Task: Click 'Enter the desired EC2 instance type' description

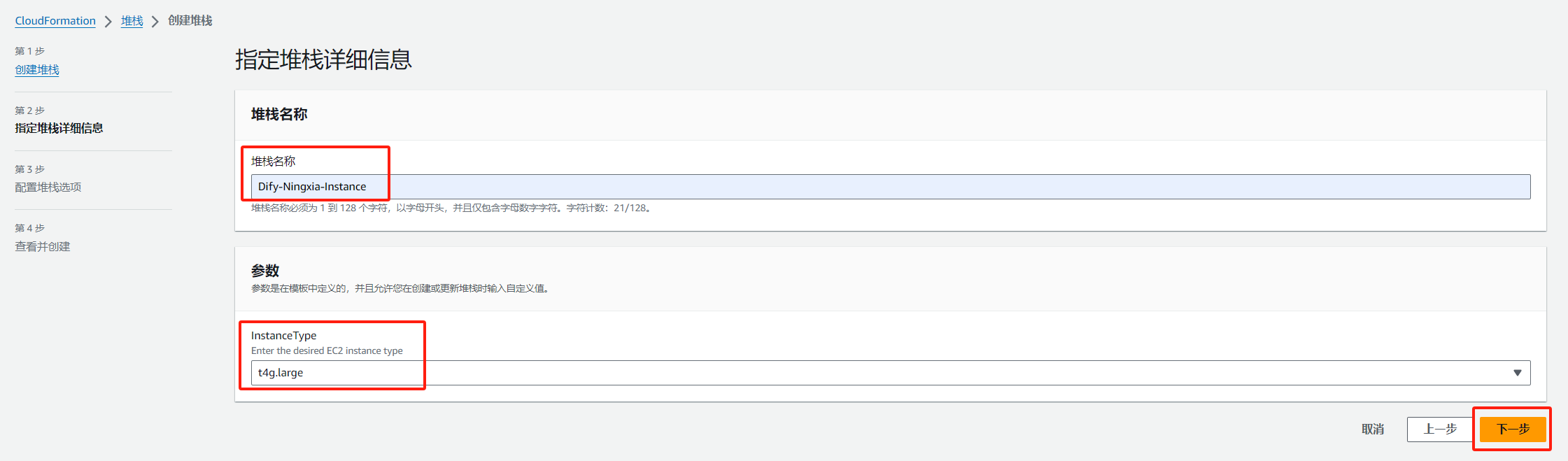Action: [x=327, y=351]
